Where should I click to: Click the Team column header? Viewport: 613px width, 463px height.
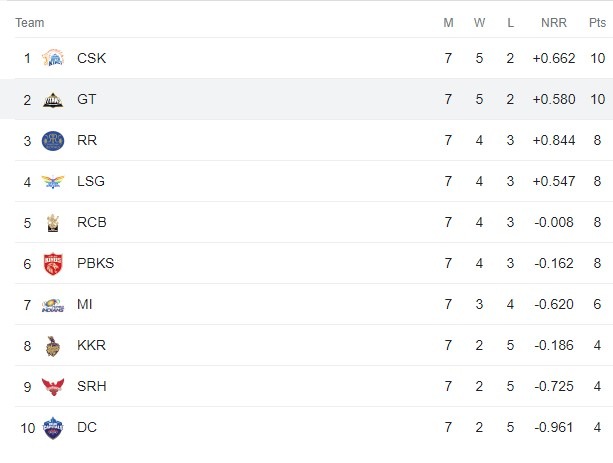click(x=30, y=23)
